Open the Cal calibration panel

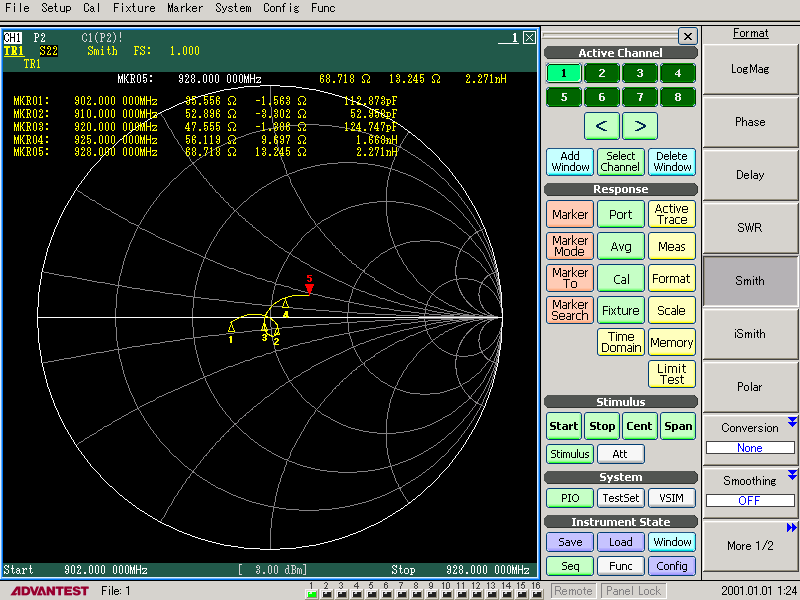[x=621, y=278]
